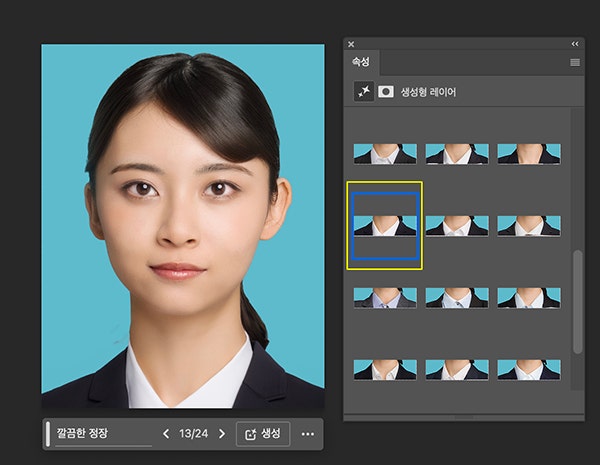The width and height of the screenshot is (600, 465).
Task: Click the generative sparkle layer icon
Action: pyautogui.click(x=364, y=91)
